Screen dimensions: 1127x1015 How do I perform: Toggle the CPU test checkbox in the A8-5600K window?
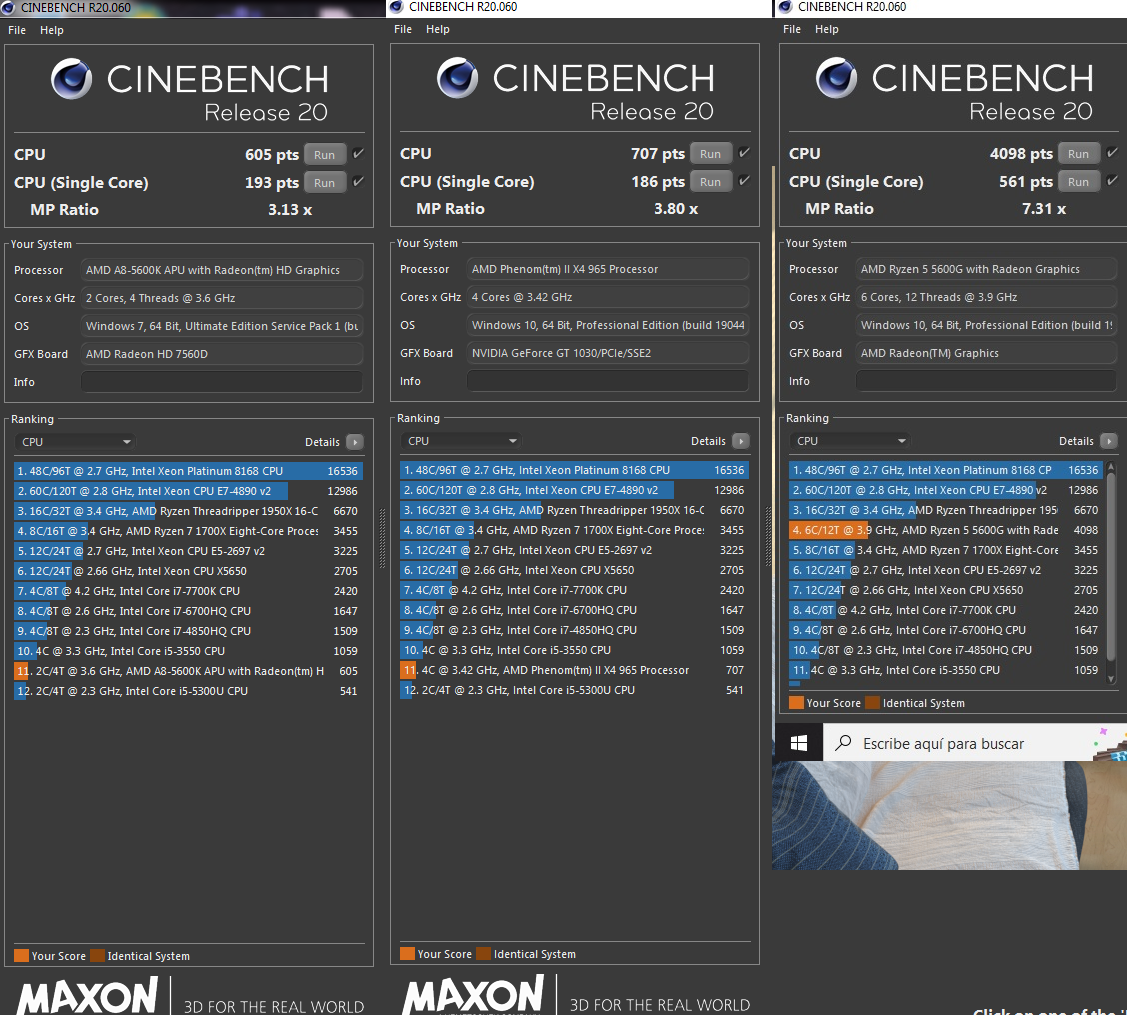tap(358, 154)
